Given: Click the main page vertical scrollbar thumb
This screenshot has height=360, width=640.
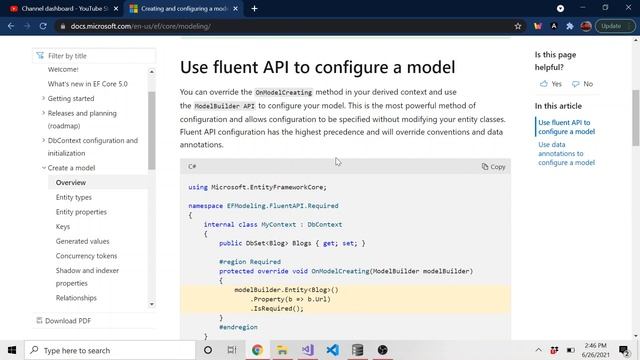Looking at the screenshot, I should (x=636, y=118).
